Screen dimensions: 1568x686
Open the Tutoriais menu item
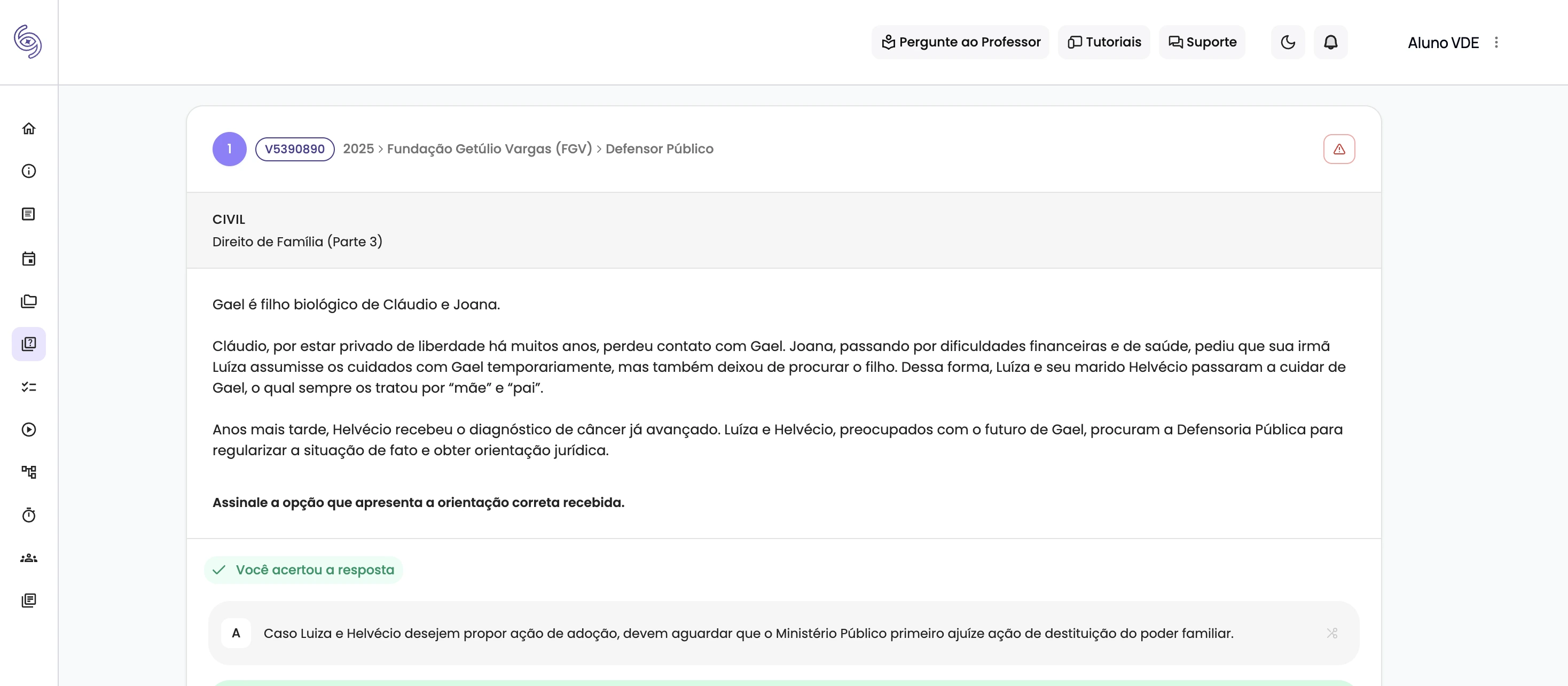(1104, 42)
